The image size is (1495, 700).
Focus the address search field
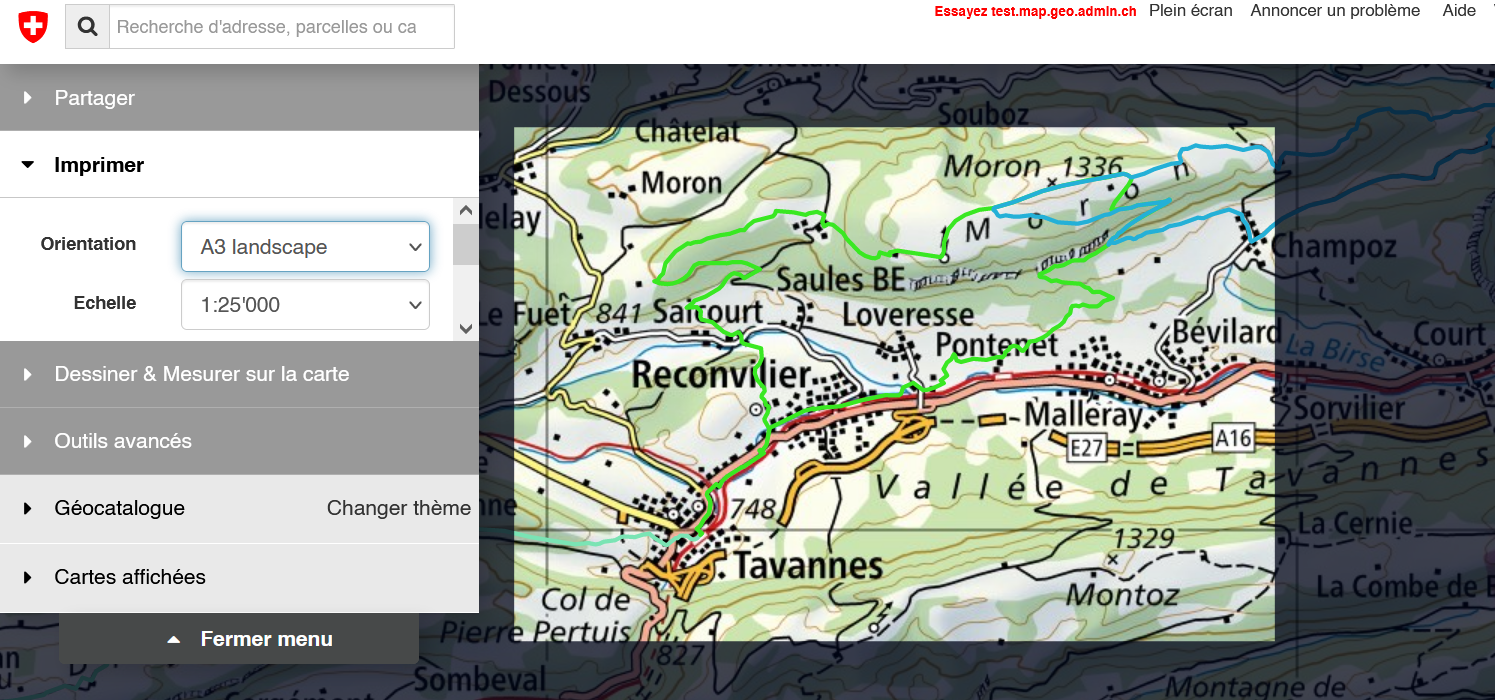click(x=281, y=27)
